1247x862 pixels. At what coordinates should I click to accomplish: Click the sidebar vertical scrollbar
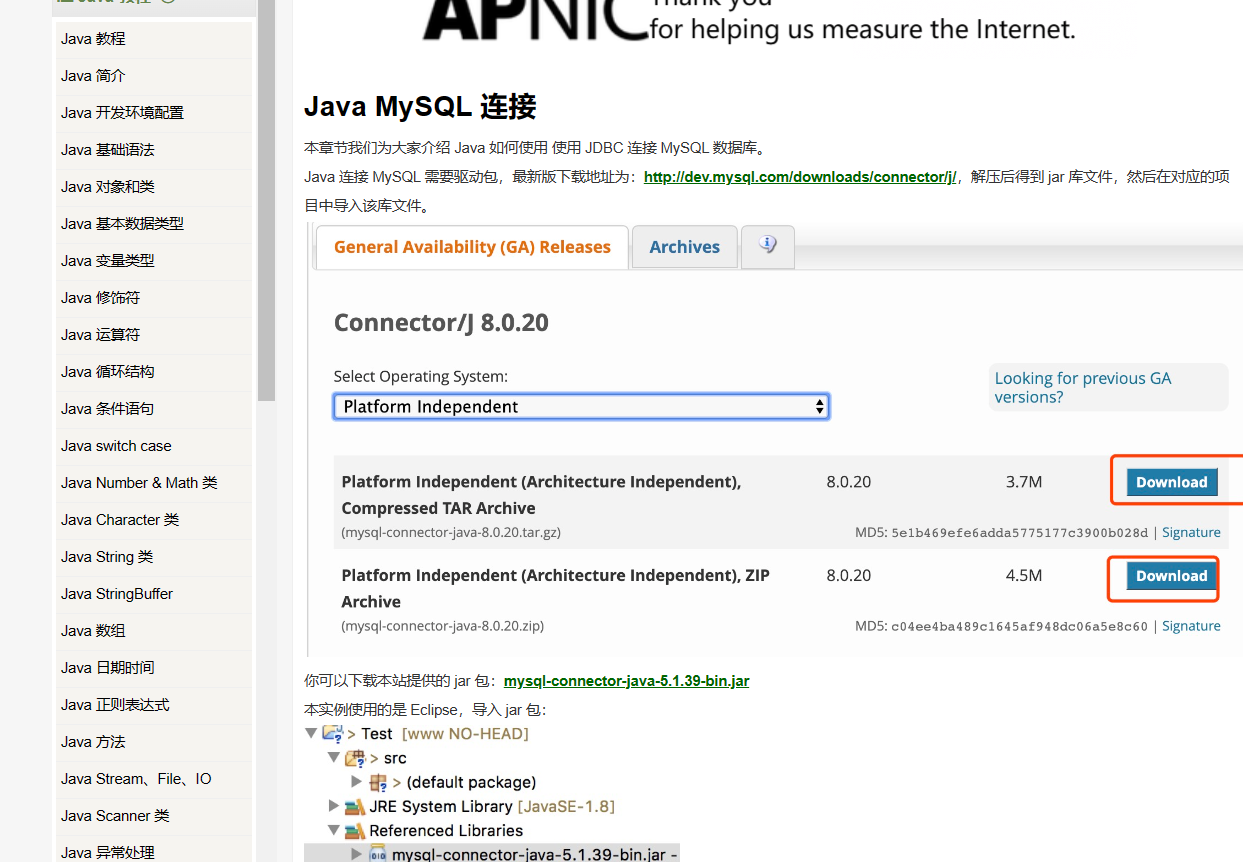tap(266, 200)
